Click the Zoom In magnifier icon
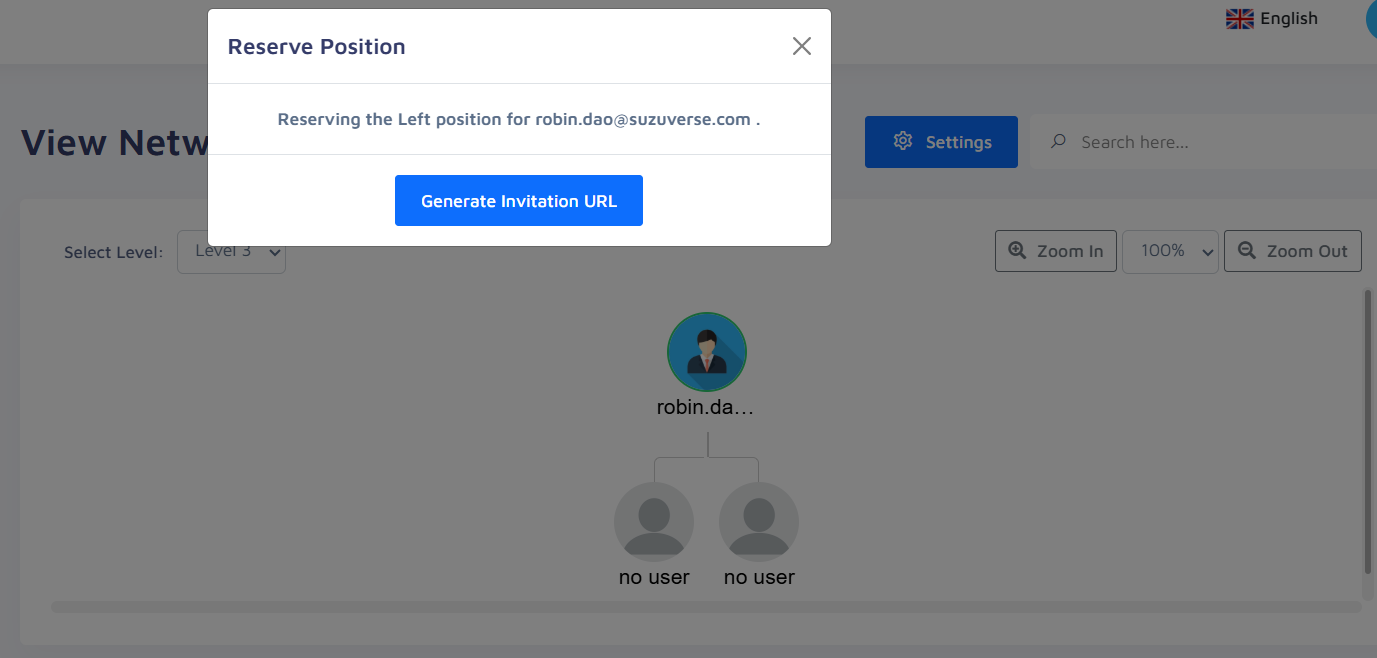The width and height of the screenshot is (1377, 658). (1017, 251)
